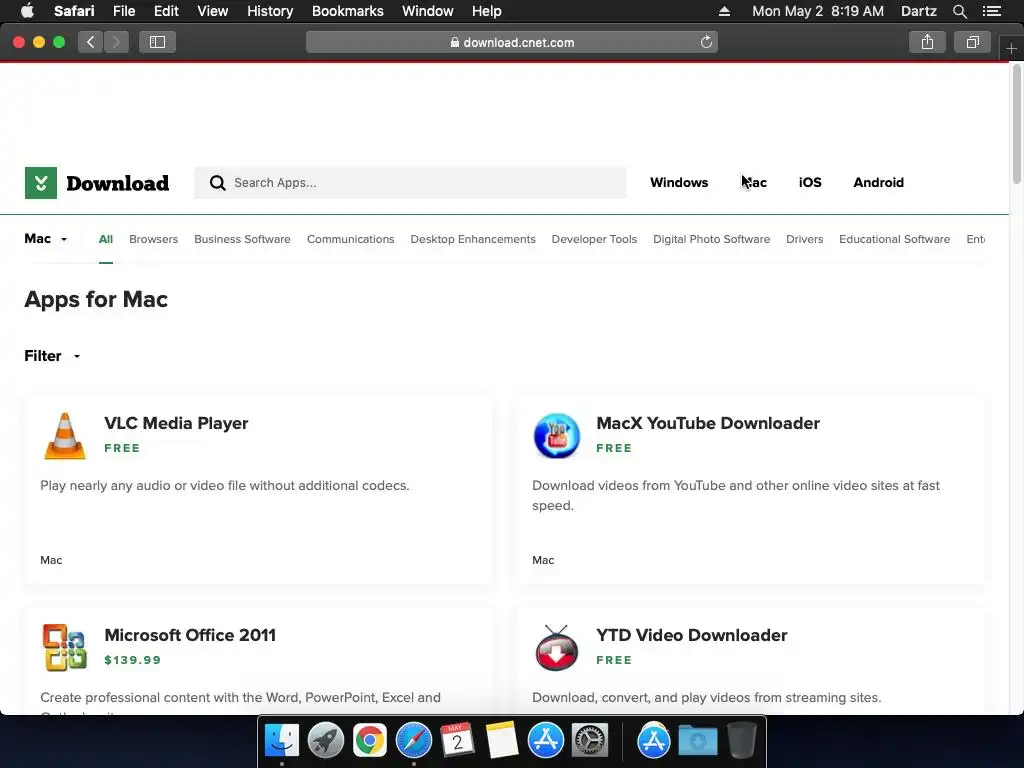Open the Safari File menu
The image size is (1024, 768).
(123, 11)
